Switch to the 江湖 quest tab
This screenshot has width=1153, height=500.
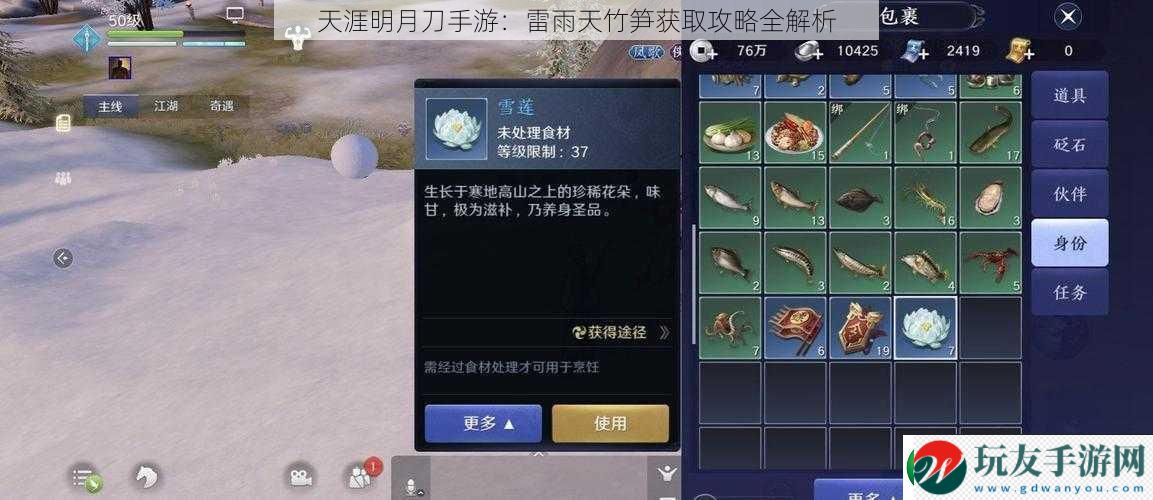point(165,106)
